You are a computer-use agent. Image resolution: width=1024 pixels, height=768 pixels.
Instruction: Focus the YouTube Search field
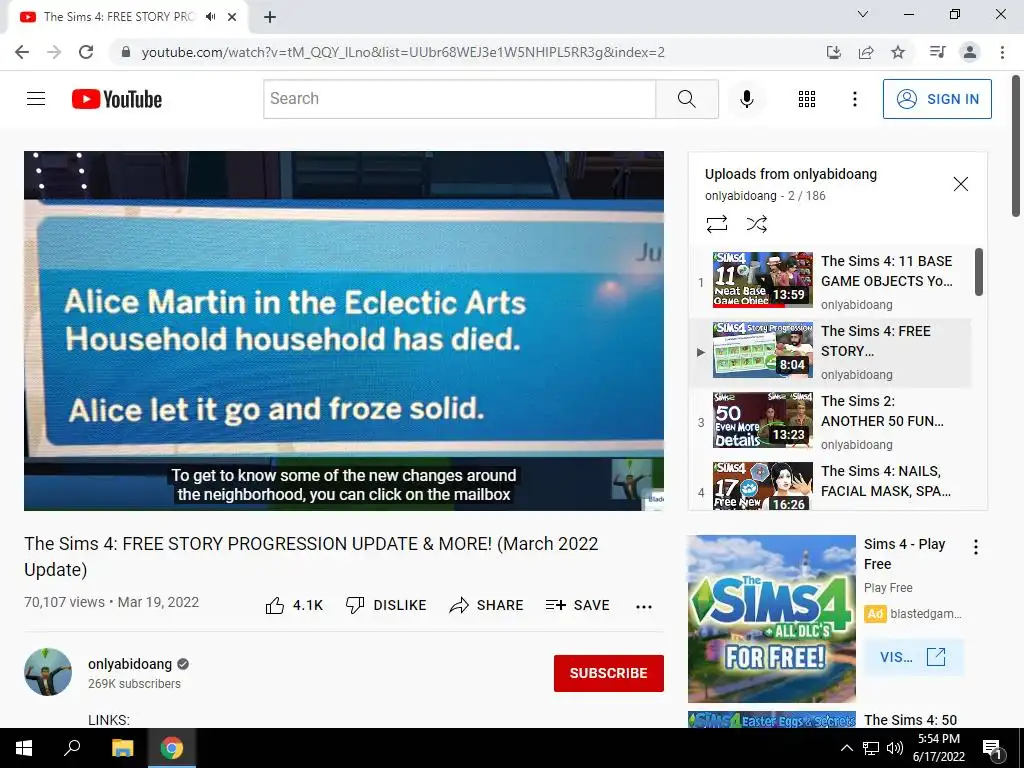pyautogui.click(x=460, y=99)
